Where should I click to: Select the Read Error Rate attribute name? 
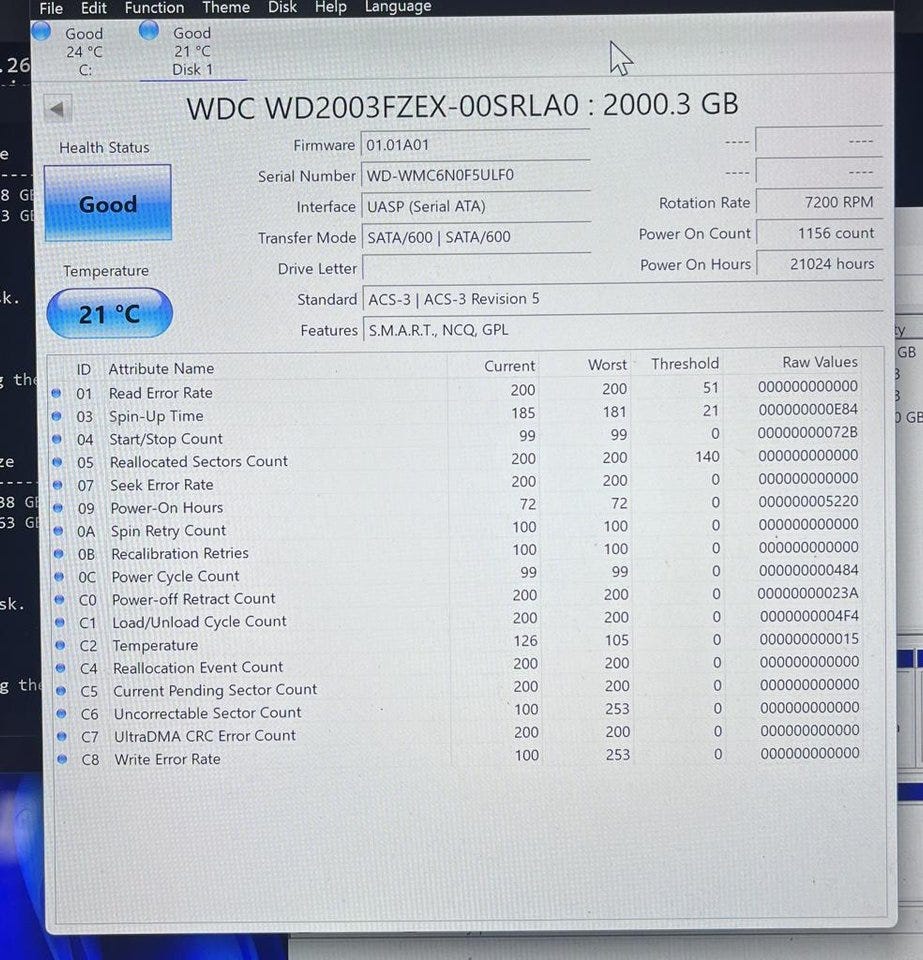161,393
